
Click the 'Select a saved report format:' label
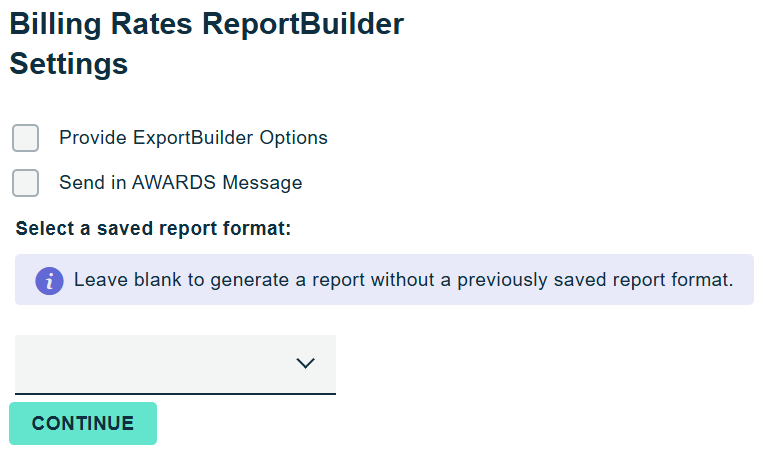pos(153,229)
